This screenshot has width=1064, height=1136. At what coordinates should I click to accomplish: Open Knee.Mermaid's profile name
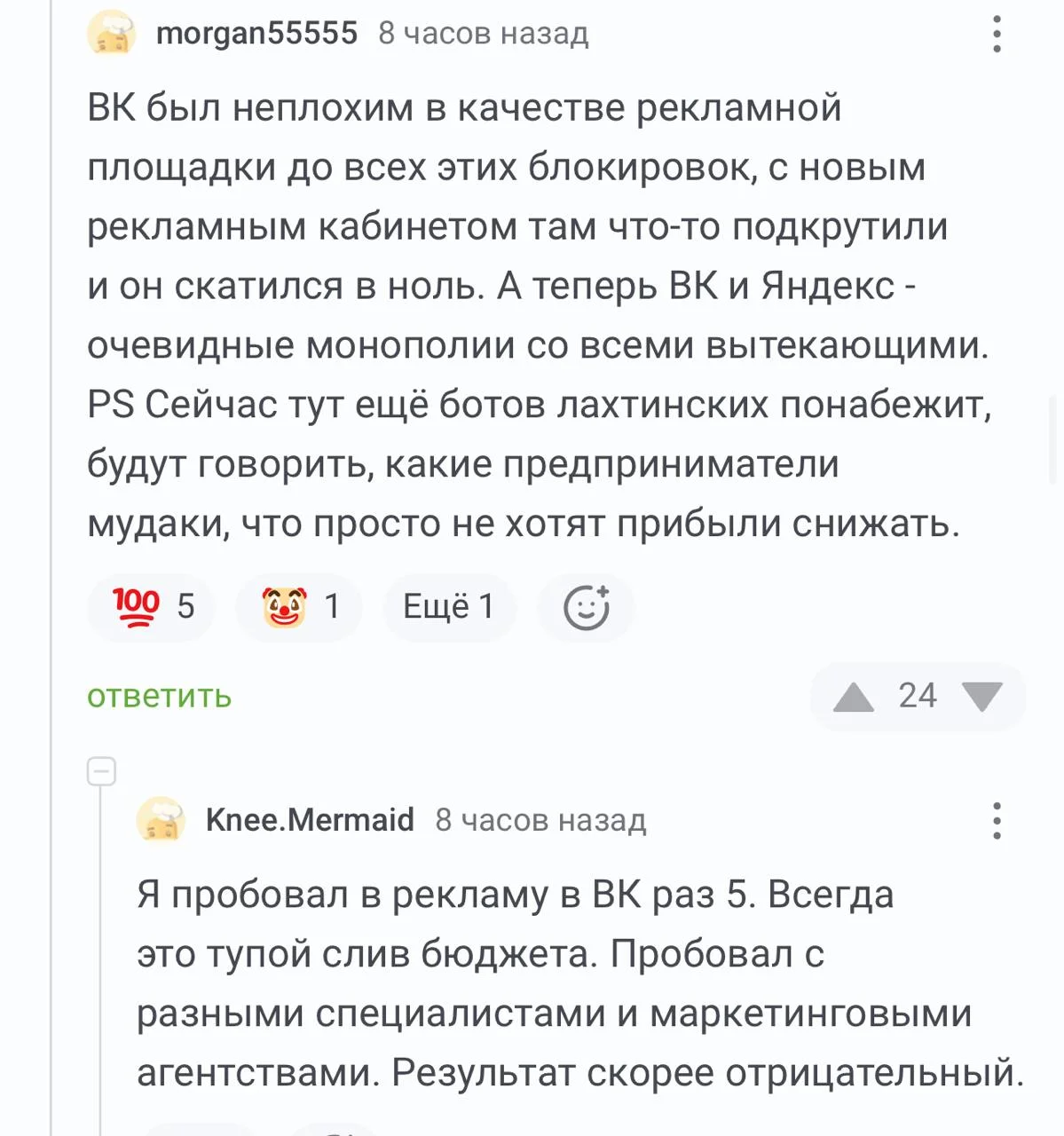point(308,818)
